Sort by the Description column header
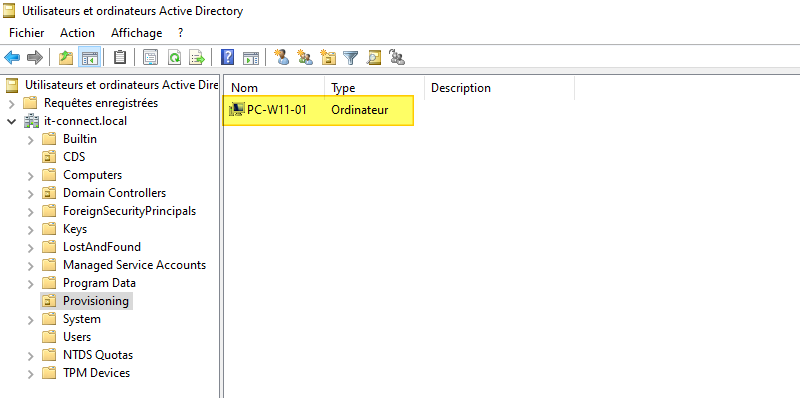The height and width of the screenshot is (398, 800). pyautogui.click(x=499, y=88)
